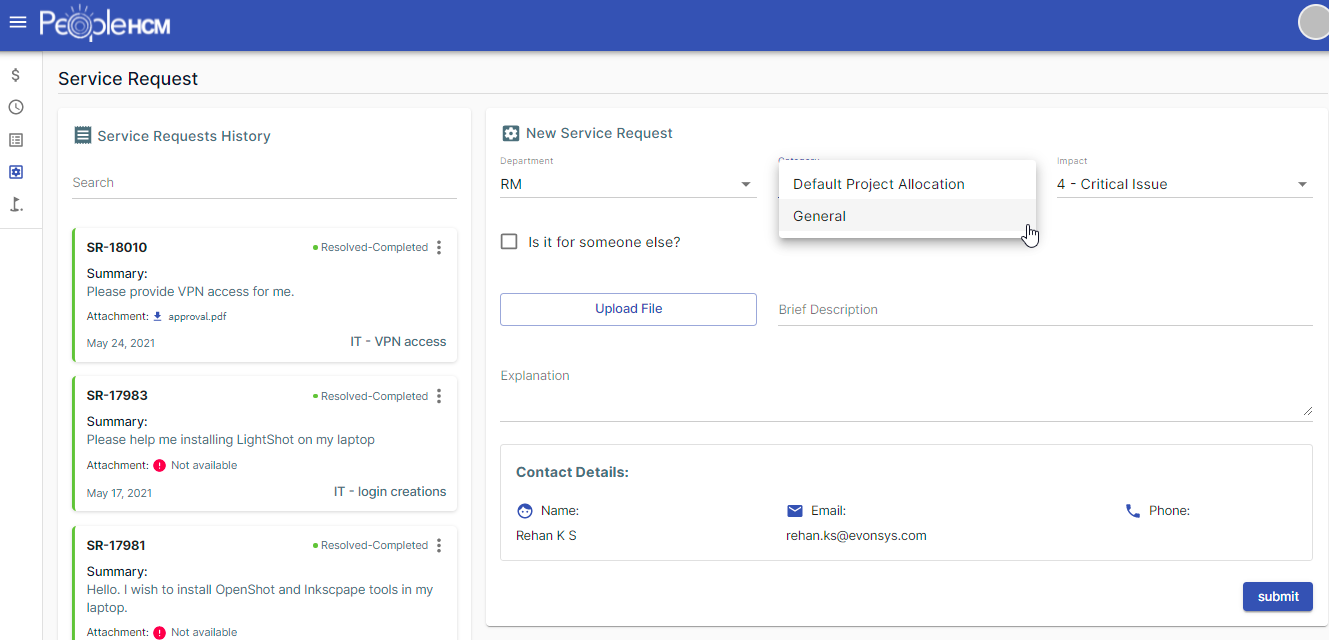Open three-dot menu for SR-17983

[439, 396]
